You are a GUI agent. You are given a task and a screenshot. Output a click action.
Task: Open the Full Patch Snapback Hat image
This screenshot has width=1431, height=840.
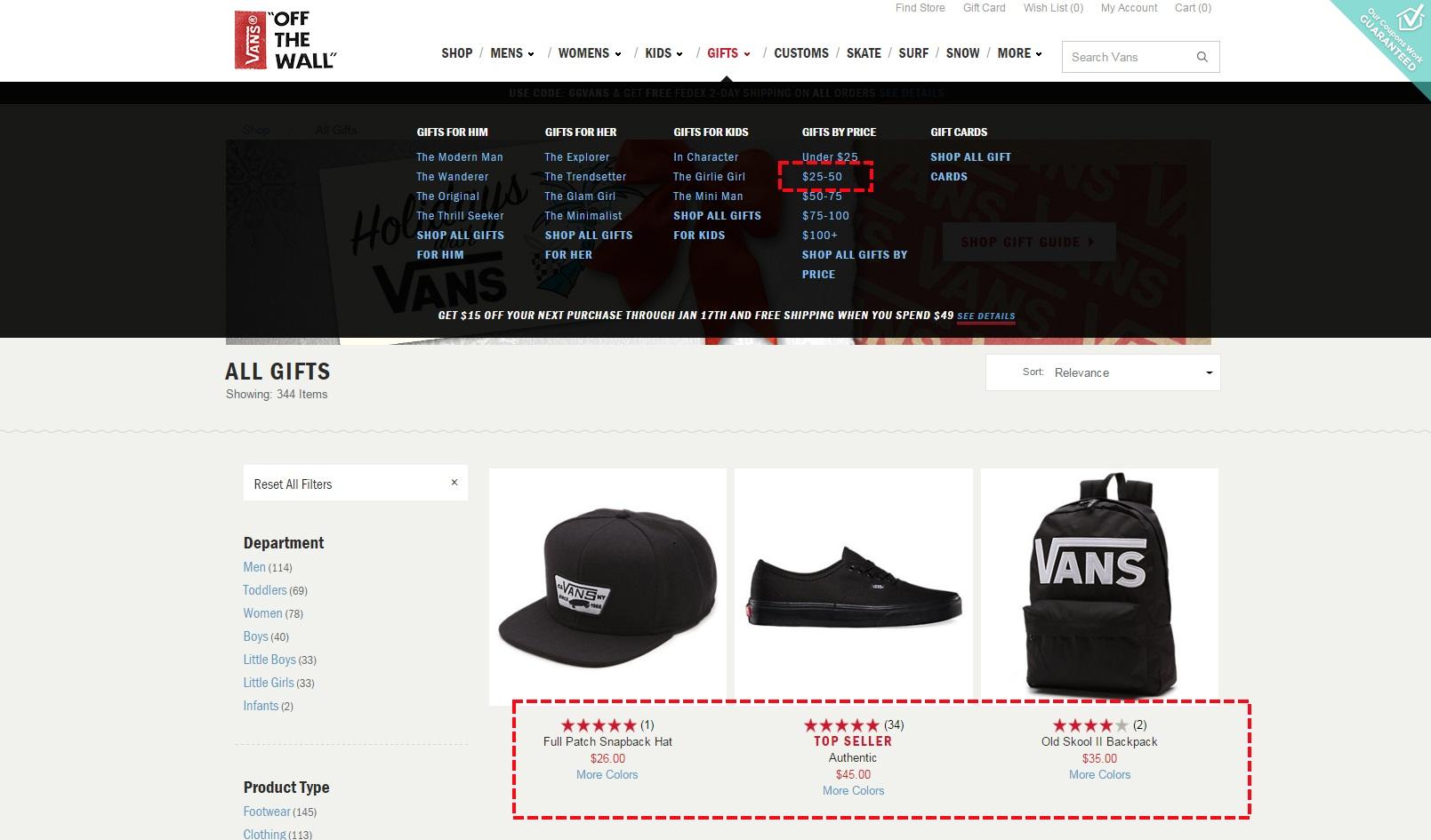point(607,587)
